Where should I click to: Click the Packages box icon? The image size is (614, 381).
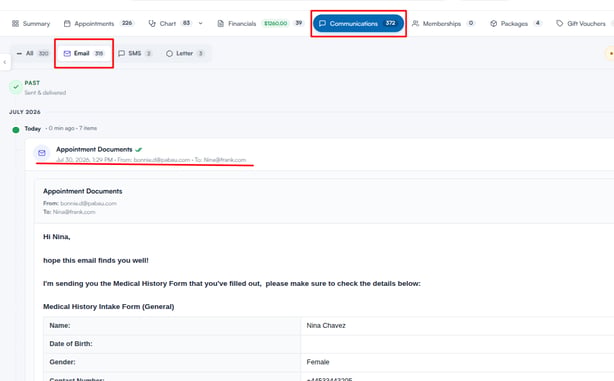point(493,23)
